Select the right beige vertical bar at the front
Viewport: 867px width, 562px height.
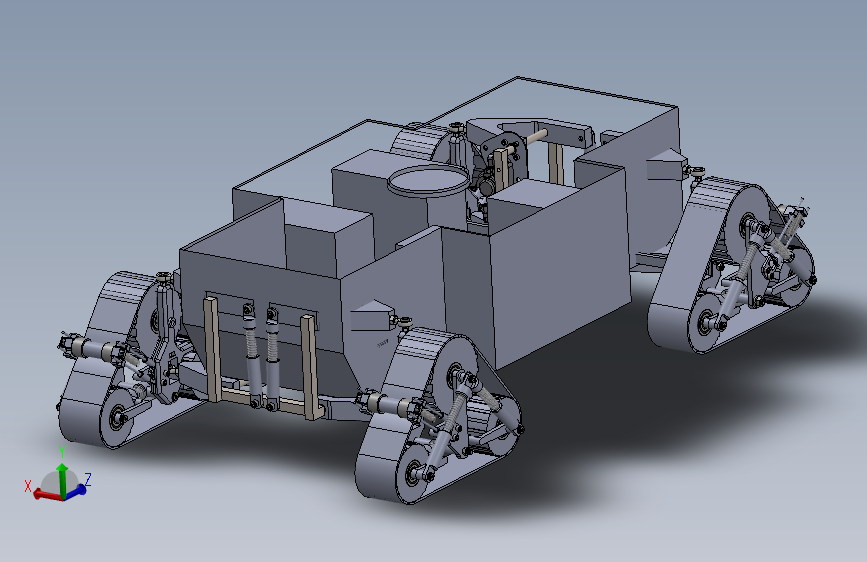pos(310,367)
